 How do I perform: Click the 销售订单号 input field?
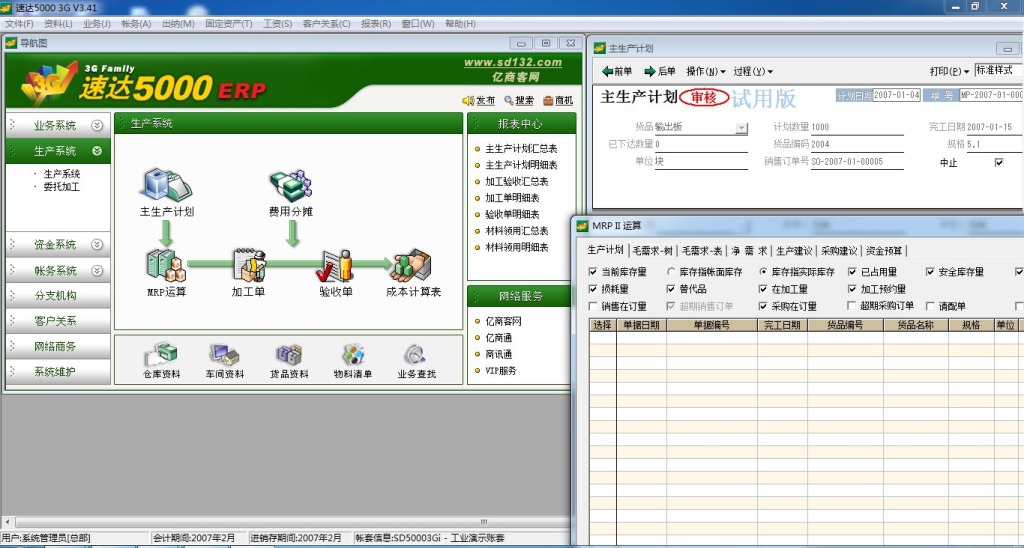[x=857, y=161]
